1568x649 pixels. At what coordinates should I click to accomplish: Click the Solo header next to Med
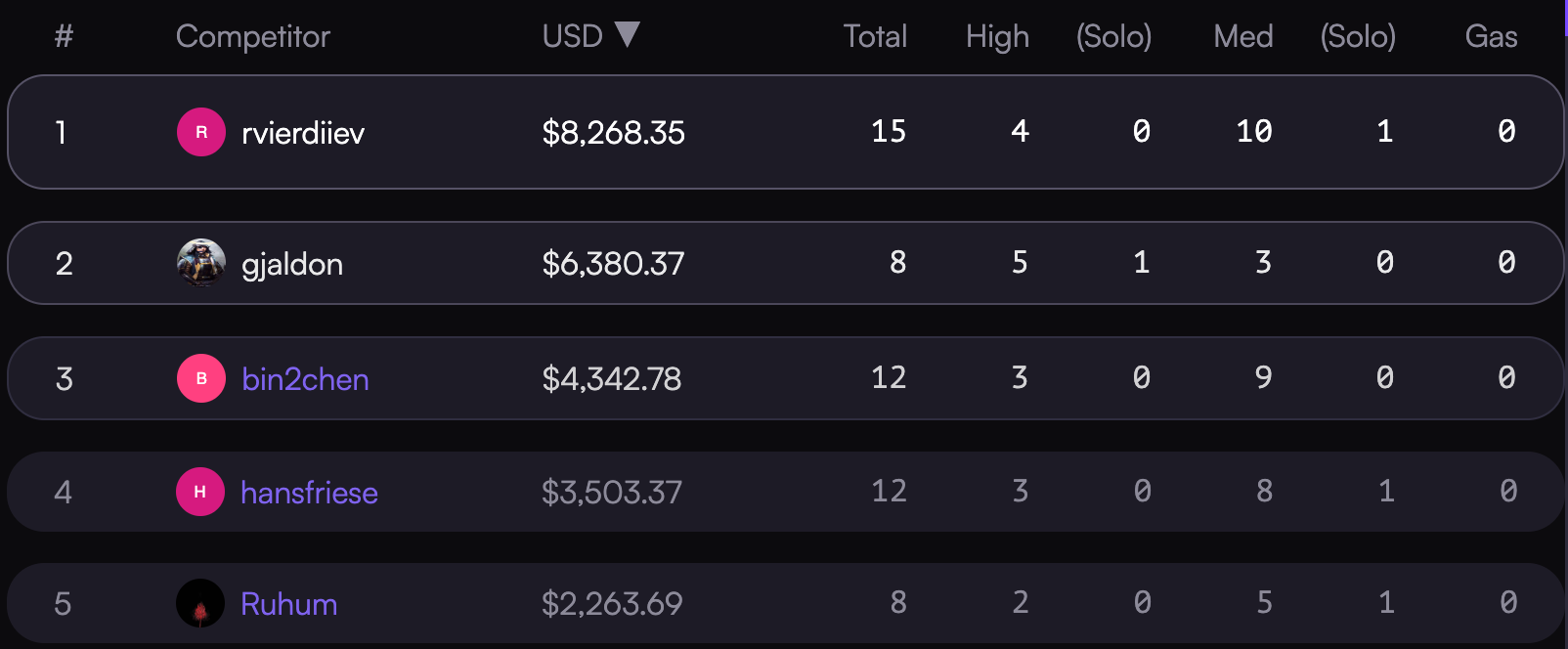coord(1358,37)
